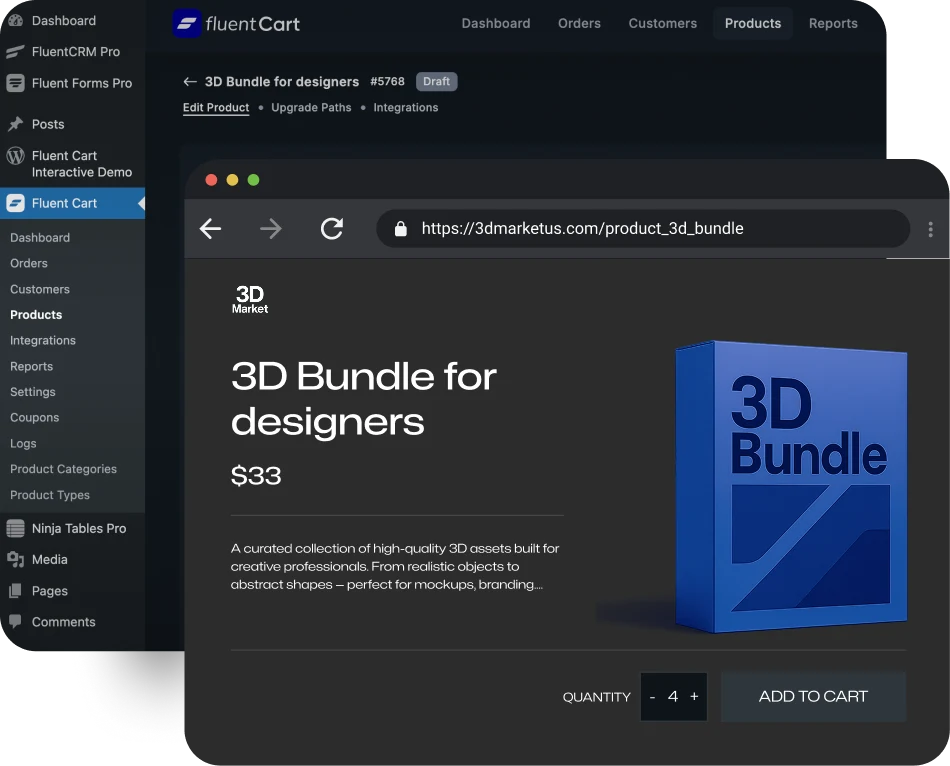The width and height of the screenshot is (950, 766).
Task: Increase quantity with the plus button
Action: (694, 697)
